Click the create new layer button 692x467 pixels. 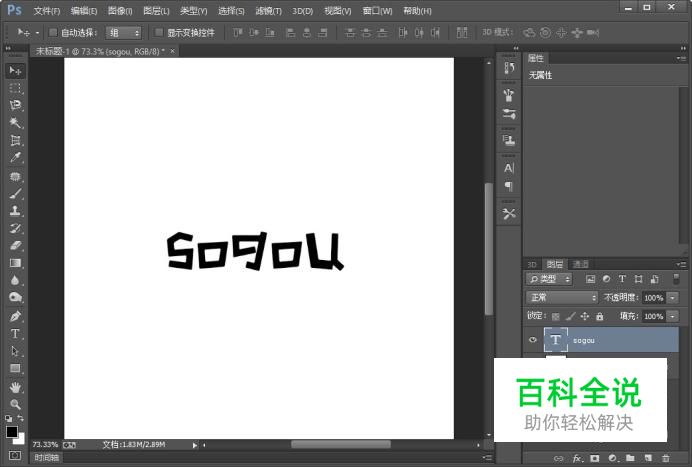coord(648,458)
